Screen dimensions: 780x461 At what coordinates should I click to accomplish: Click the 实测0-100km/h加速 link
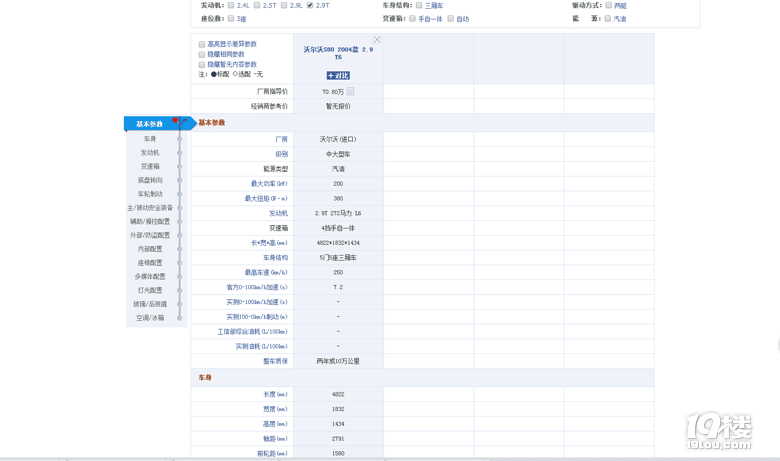tap(257, 302)
